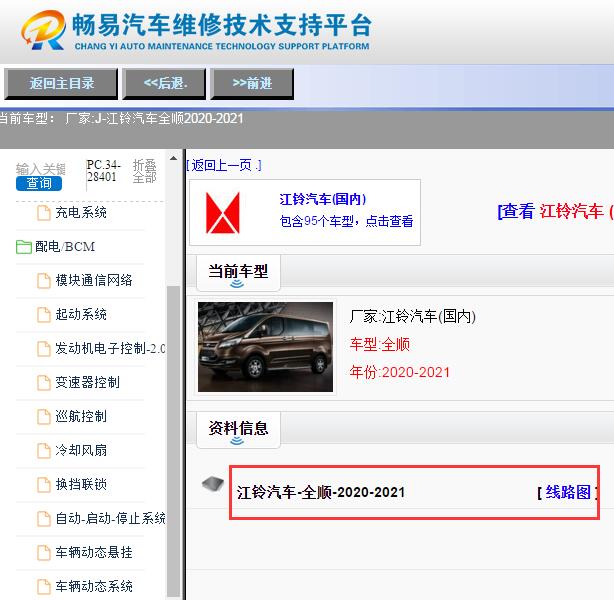Click the document icon beside 巡航控制
The width and height of the screenshot is (614, 600).
[43, 417]
